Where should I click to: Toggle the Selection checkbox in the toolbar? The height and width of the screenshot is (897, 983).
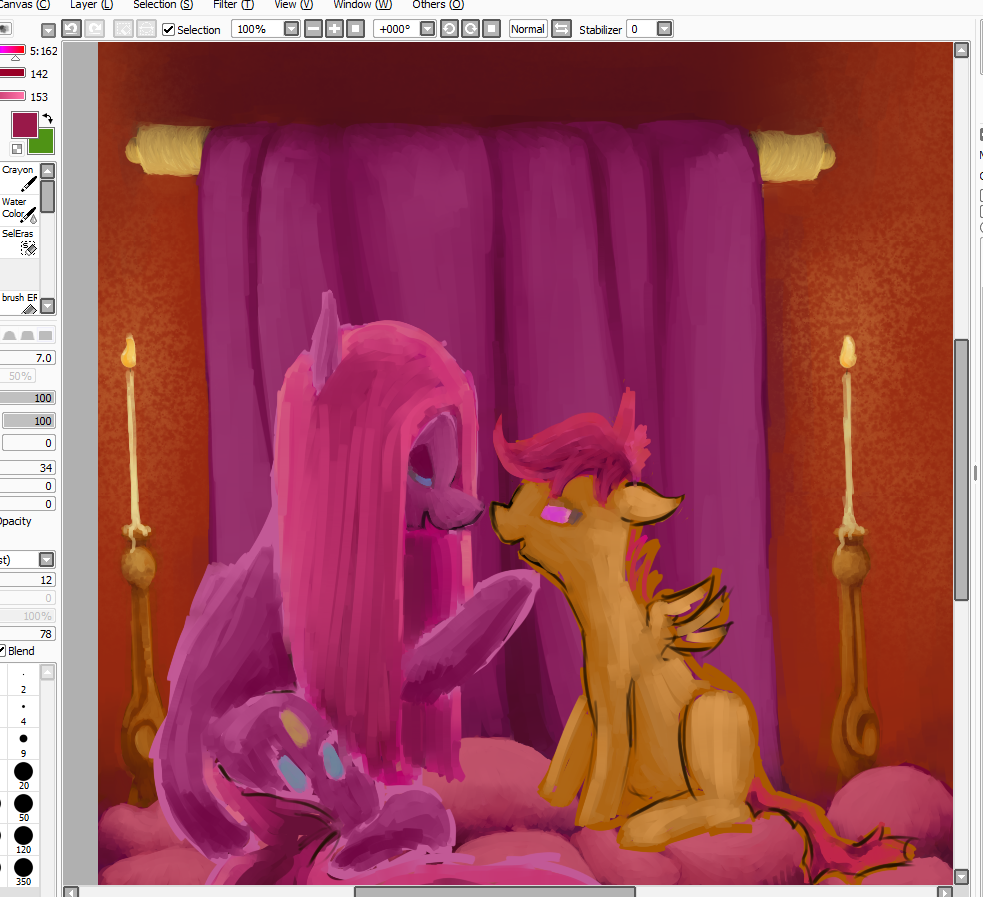pyautogui.click(x=168, y=29)
